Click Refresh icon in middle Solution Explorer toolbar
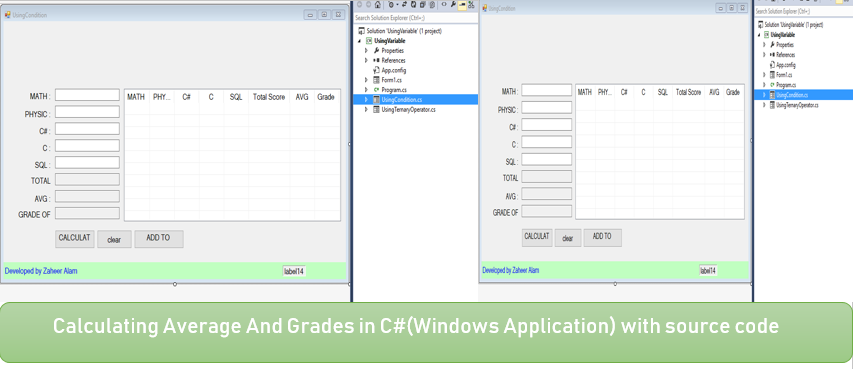Viewport: 853px width, 369px height. (413, 4)
